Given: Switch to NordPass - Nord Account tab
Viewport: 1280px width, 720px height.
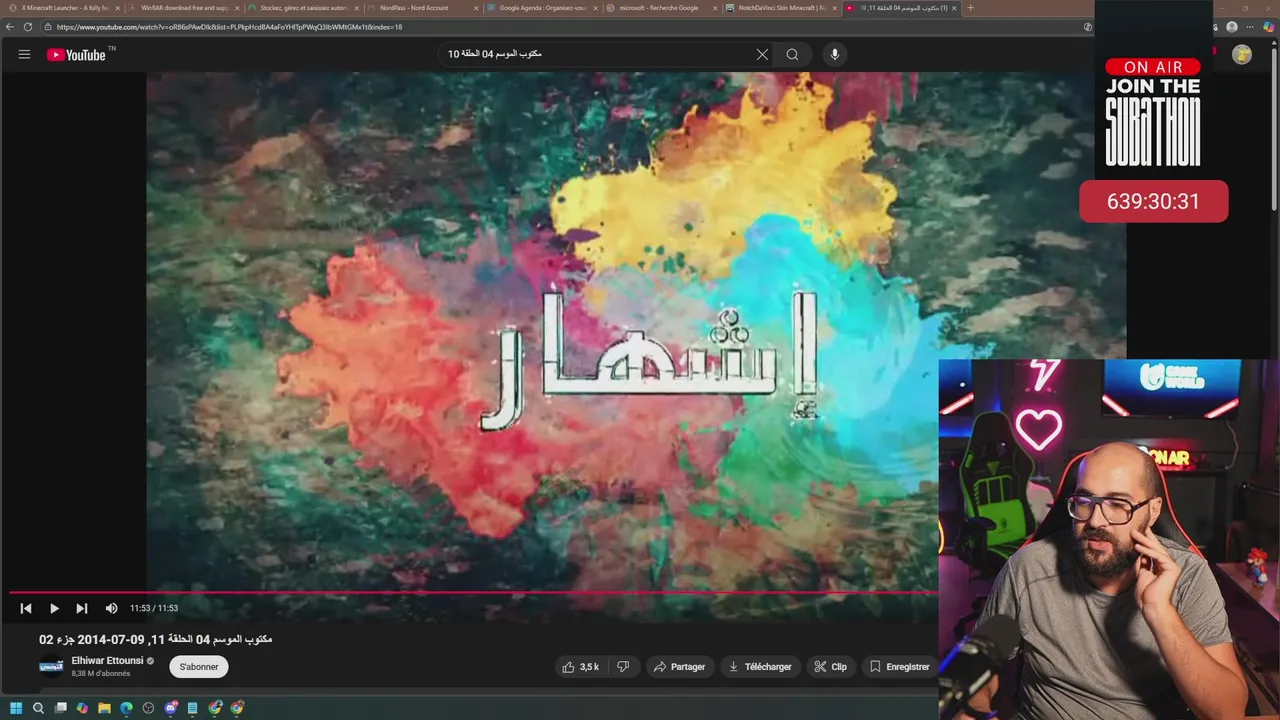Looking at the screenshot, I should tap(420, 8).
